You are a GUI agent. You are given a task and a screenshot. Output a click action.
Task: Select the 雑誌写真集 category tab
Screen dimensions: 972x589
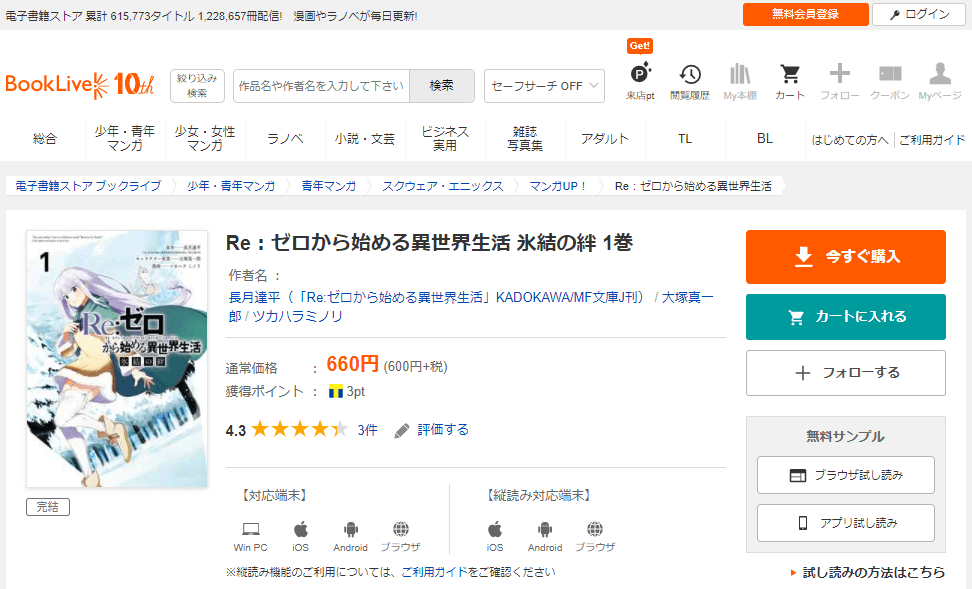tap(525, 139)
